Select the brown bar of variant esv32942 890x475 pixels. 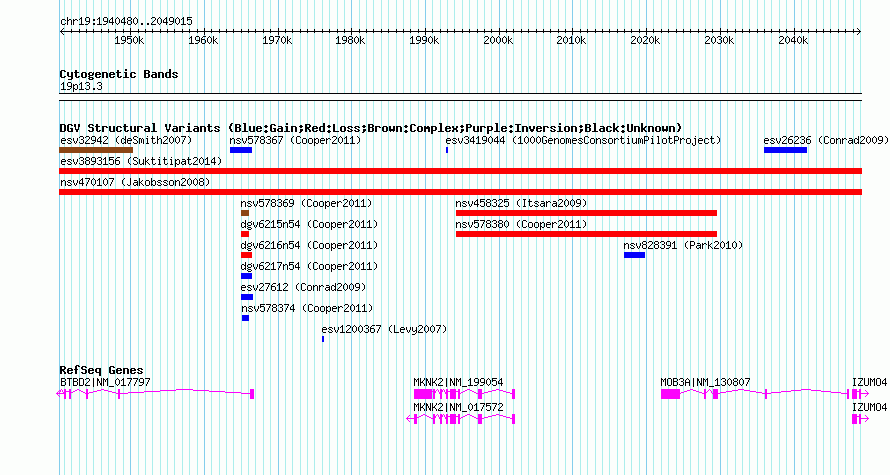pos(96,150)
